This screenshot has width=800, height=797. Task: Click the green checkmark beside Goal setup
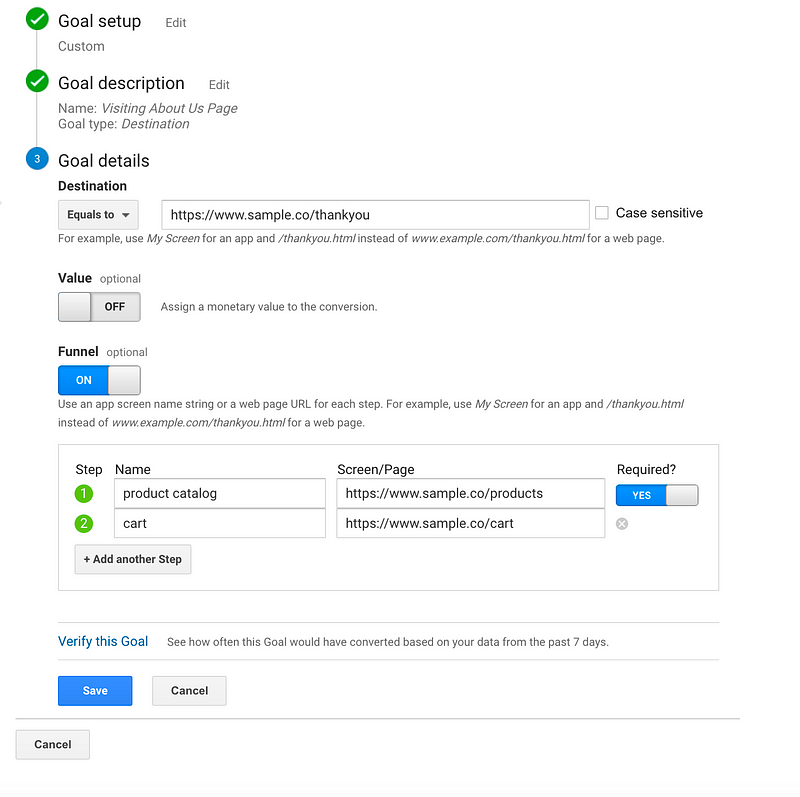(37, 19)
